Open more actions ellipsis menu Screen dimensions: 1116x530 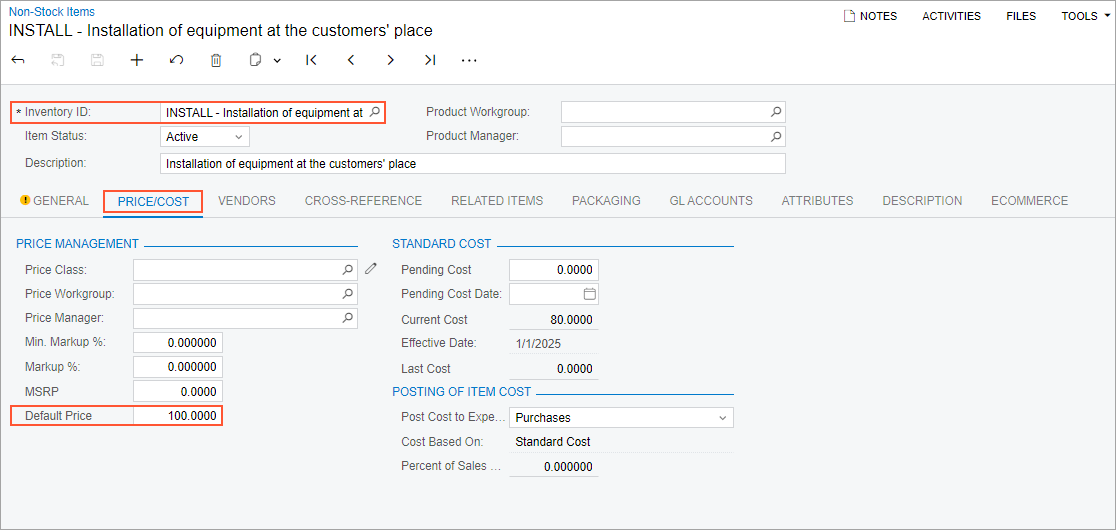click(469, 60)
